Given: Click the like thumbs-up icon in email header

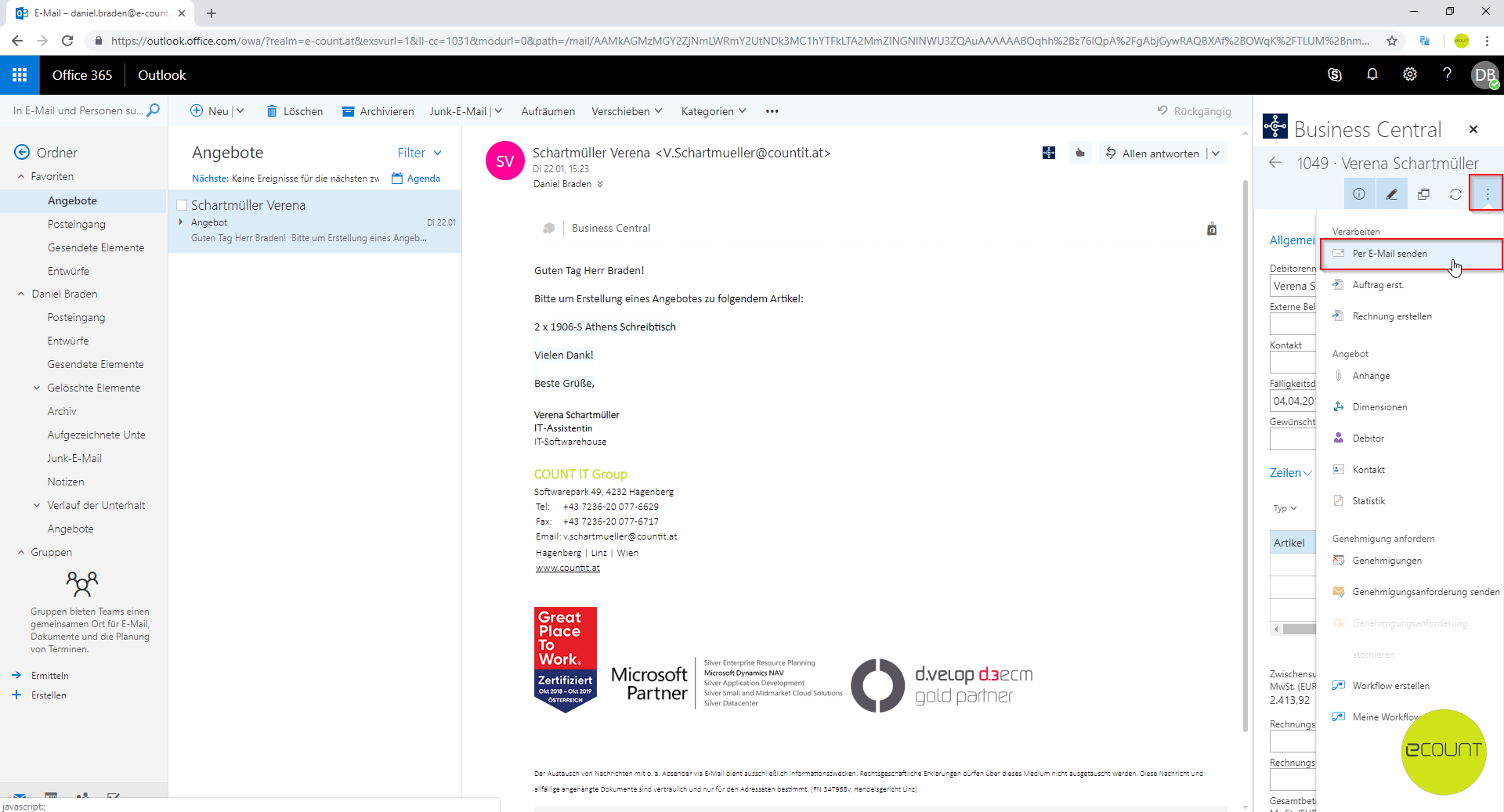Looking at the screenshot, I should pos(1080,153).
